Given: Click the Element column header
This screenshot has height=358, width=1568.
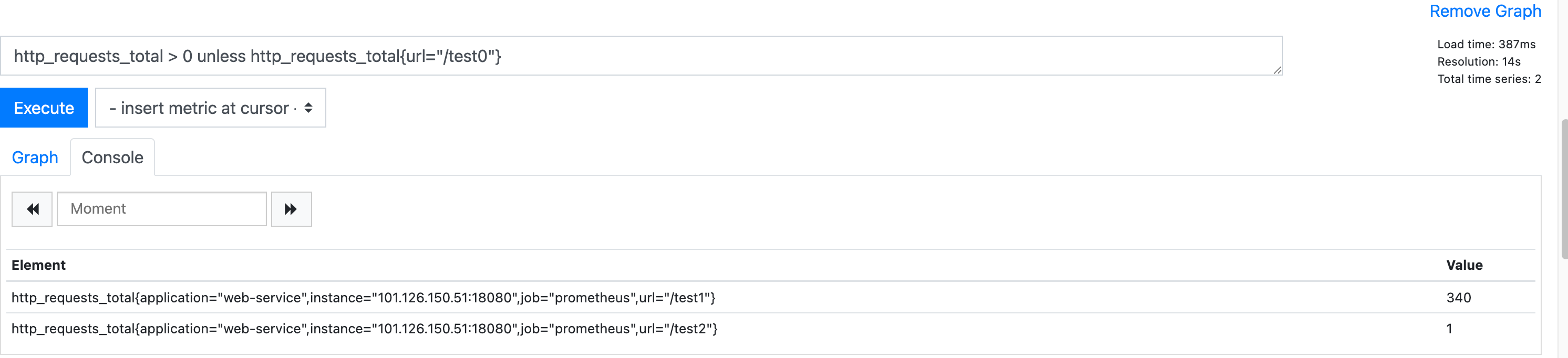Looking at the screenshot, I should pos(38,266).
